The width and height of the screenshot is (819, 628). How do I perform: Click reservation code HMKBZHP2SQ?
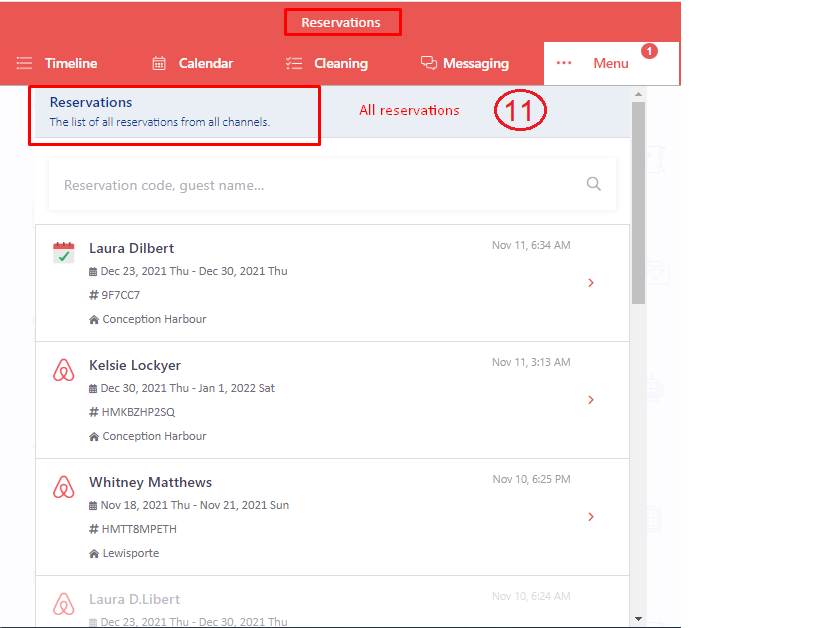pos(138,412)
